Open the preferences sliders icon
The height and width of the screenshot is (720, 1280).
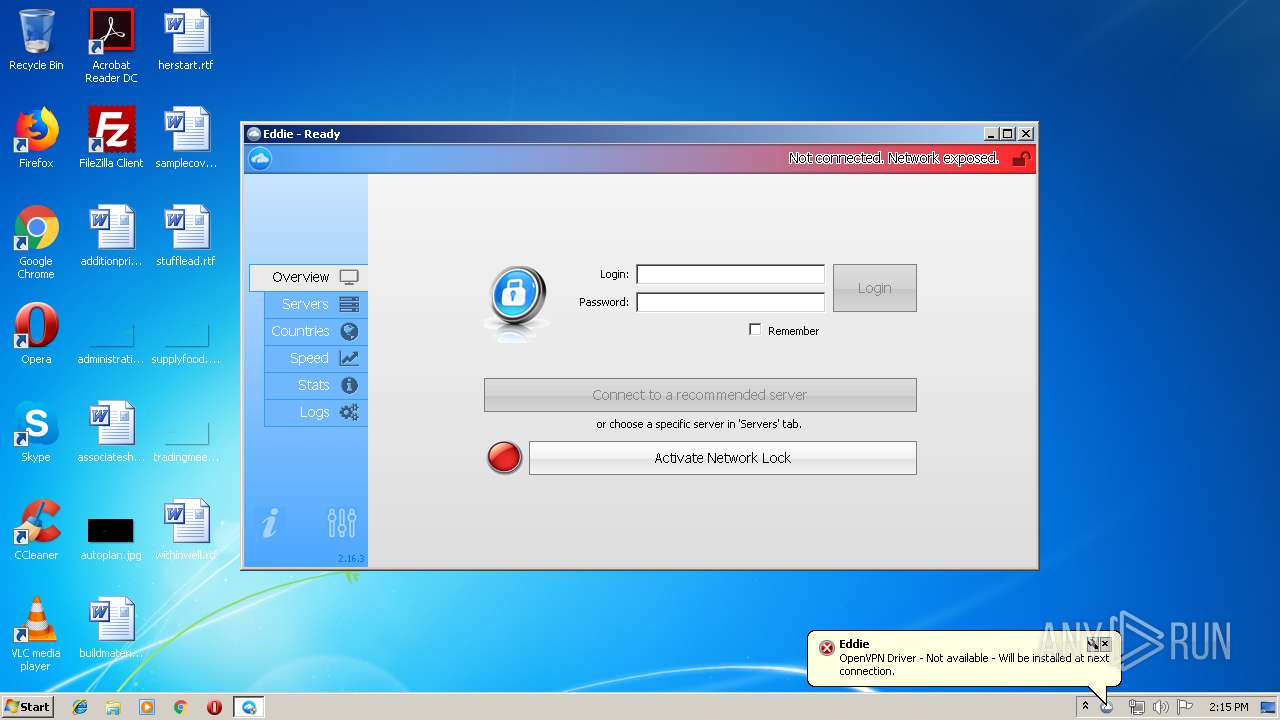[342, 523]
